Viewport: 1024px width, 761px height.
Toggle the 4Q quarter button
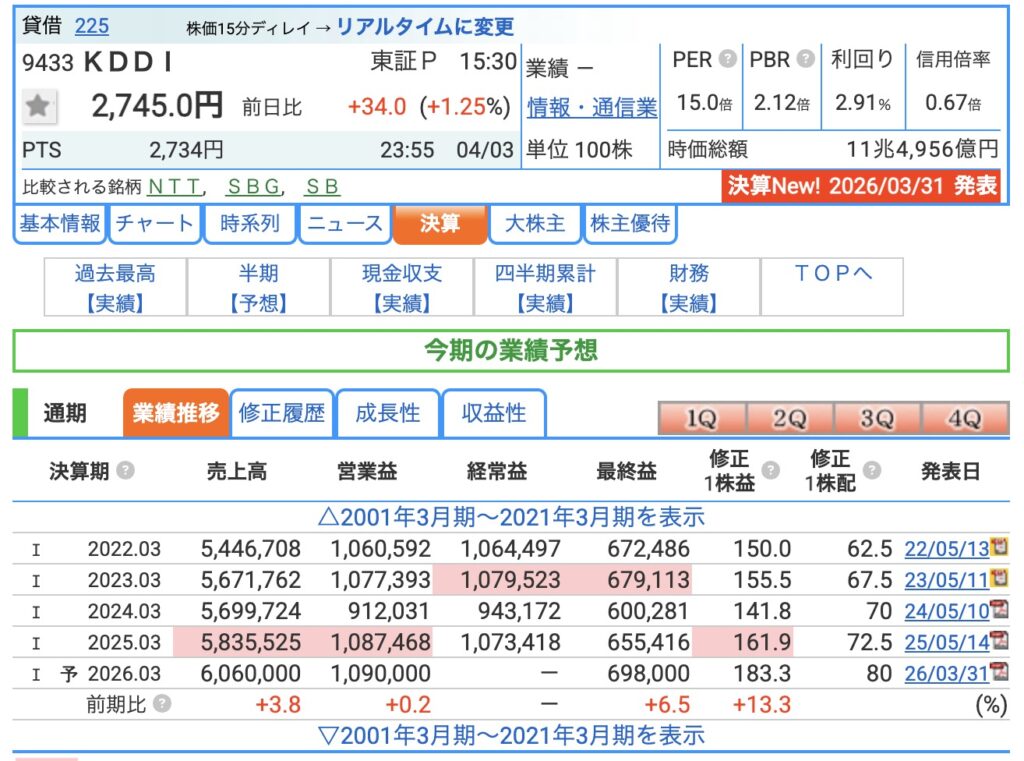pyautogui.click(x=964, y=419)
